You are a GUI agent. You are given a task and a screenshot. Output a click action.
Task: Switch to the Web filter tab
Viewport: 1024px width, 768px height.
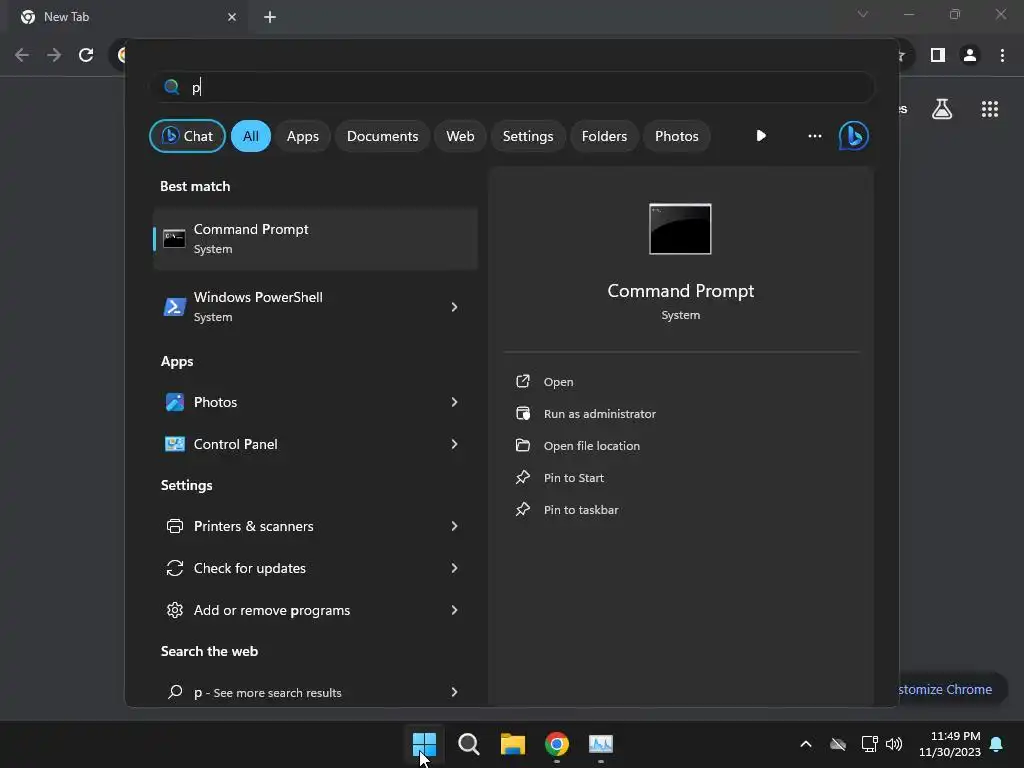coord(460,136)
